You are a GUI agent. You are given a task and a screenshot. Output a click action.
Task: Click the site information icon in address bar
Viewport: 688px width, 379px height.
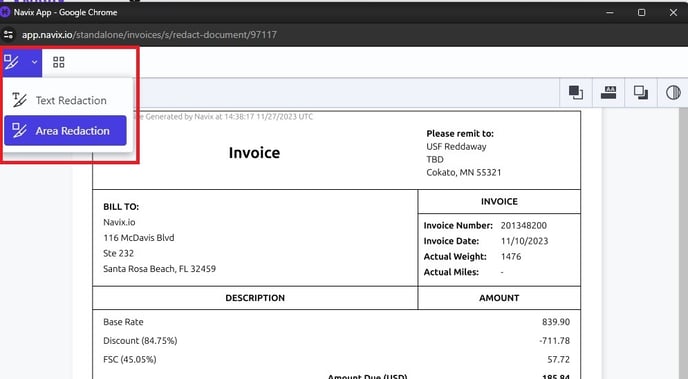coord(8,35)
